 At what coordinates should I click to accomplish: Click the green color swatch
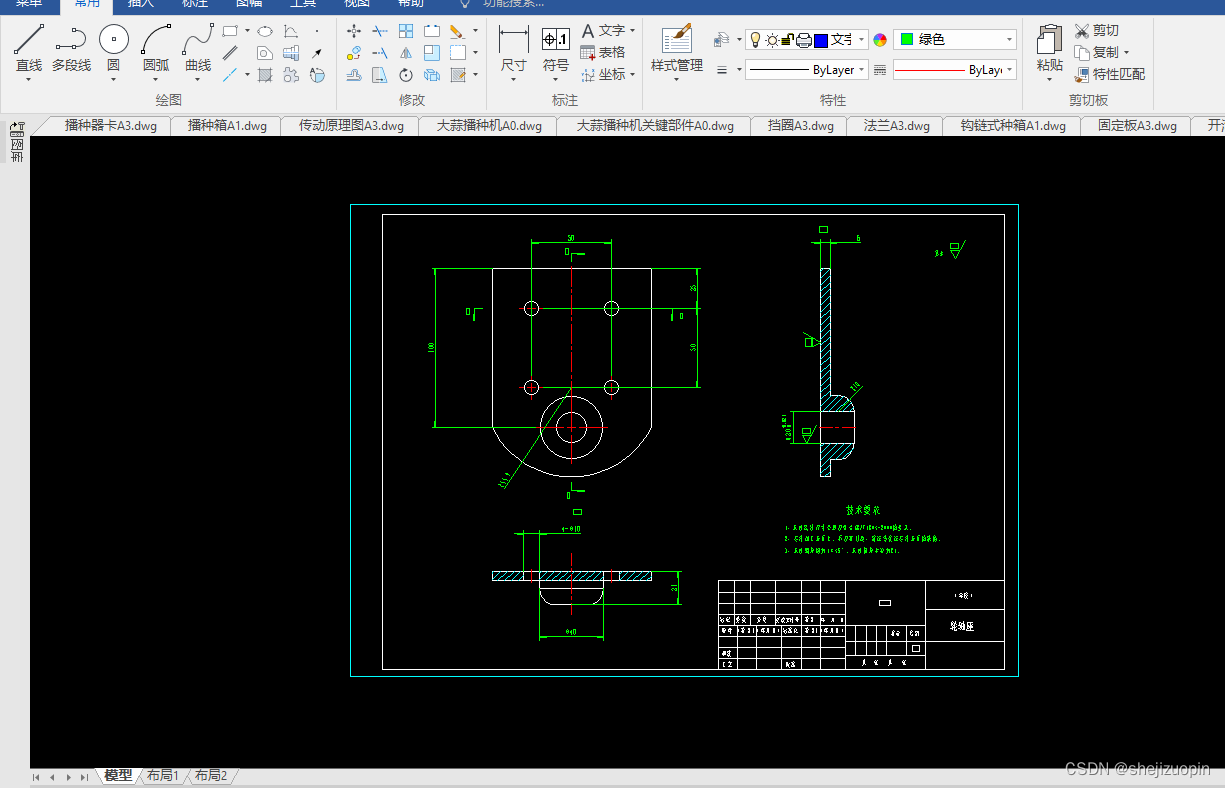coord(907,40)
